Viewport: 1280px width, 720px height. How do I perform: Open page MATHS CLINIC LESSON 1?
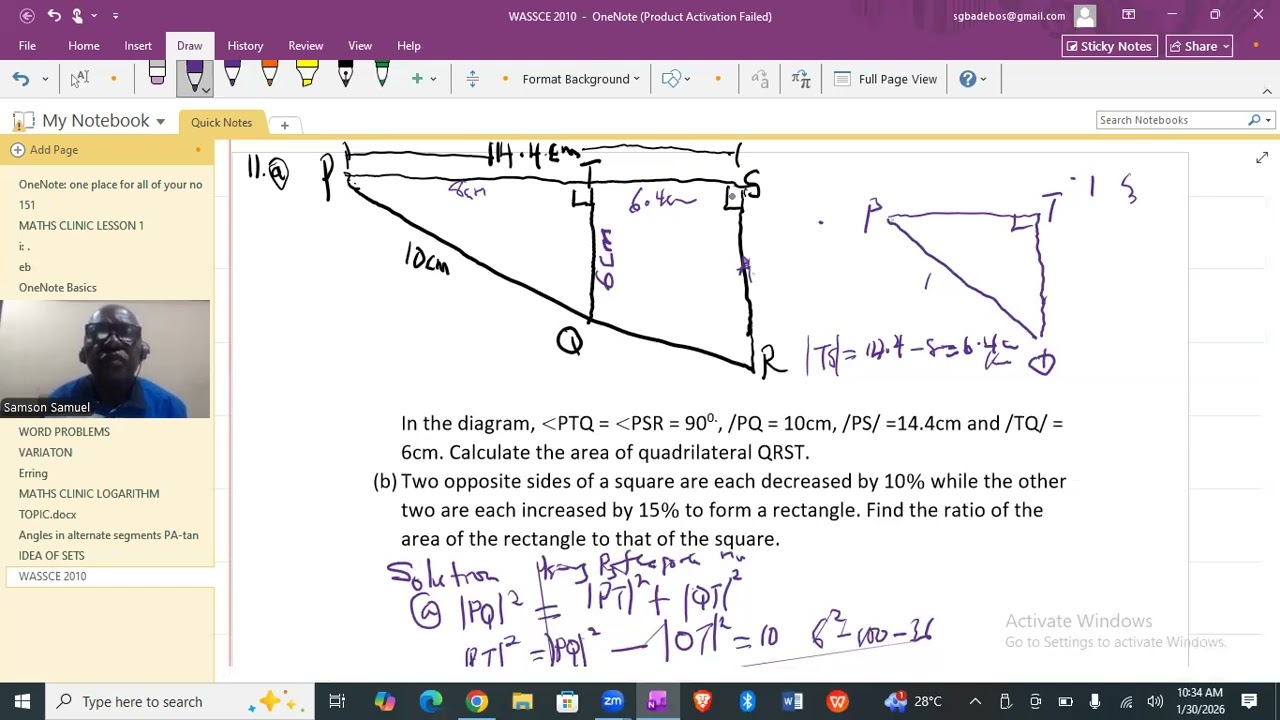(81, 226)
